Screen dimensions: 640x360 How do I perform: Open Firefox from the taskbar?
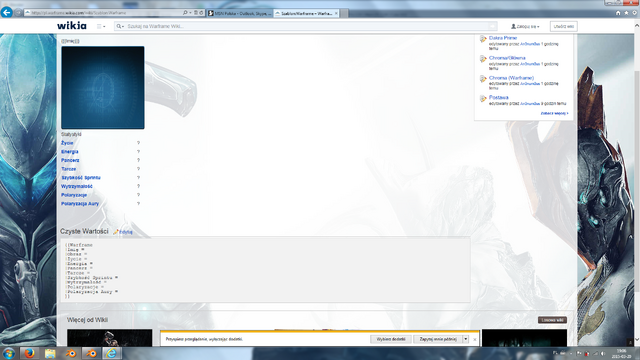[x=29, y=353]
